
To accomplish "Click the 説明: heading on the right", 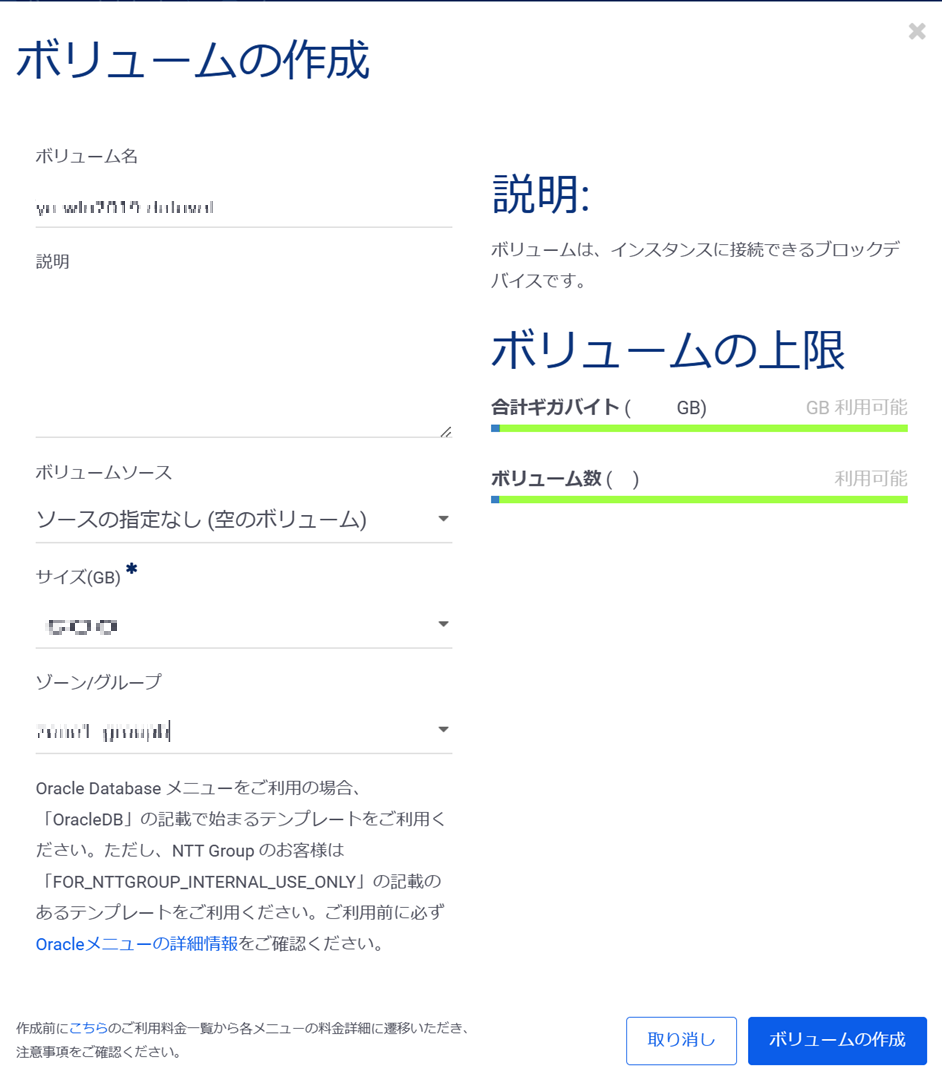I will click(541, 194).
